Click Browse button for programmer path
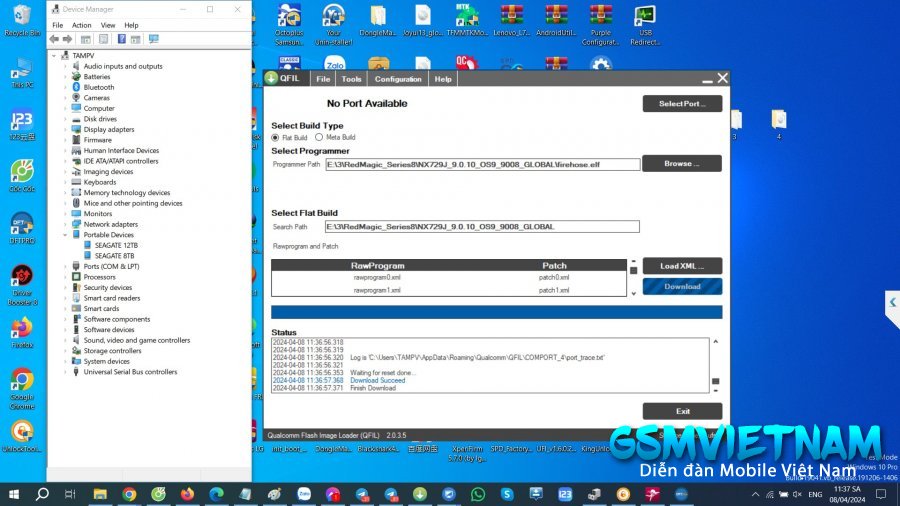900x506 pixels. pos(682,164)
